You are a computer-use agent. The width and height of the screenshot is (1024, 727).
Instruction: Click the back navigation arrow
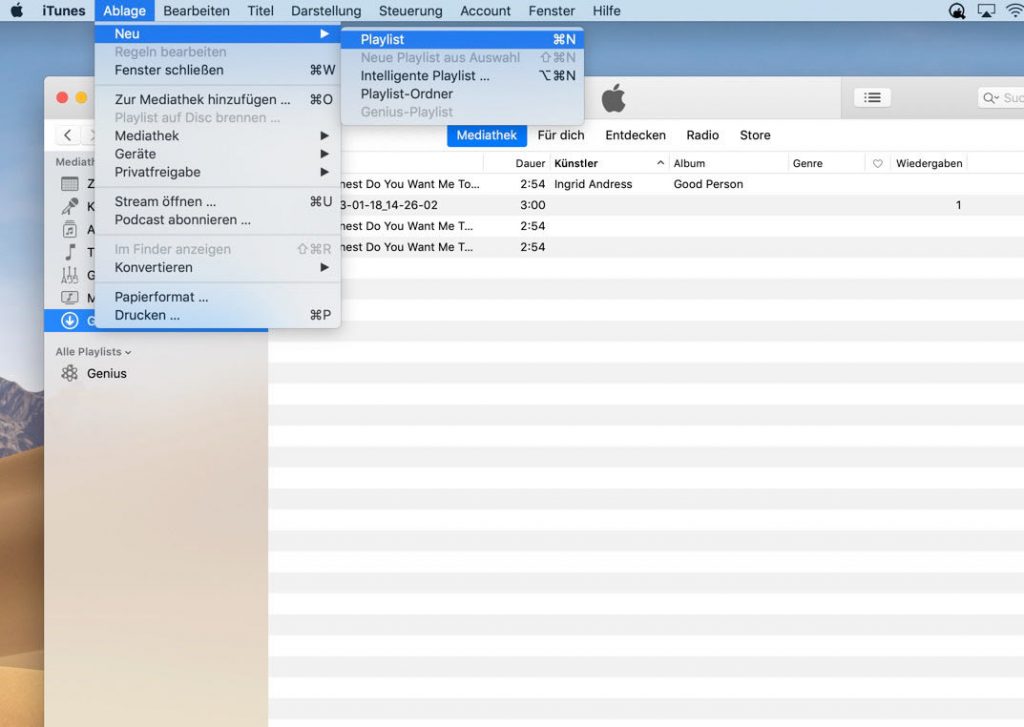tap(67, 135)
